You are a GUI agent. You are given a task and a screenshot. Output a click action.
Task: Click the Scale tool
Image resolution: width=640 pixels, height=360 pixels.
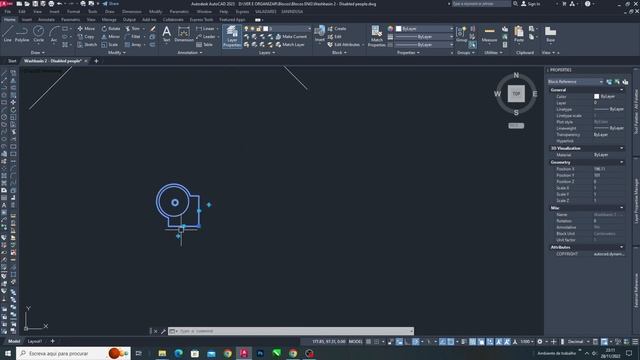110,44
